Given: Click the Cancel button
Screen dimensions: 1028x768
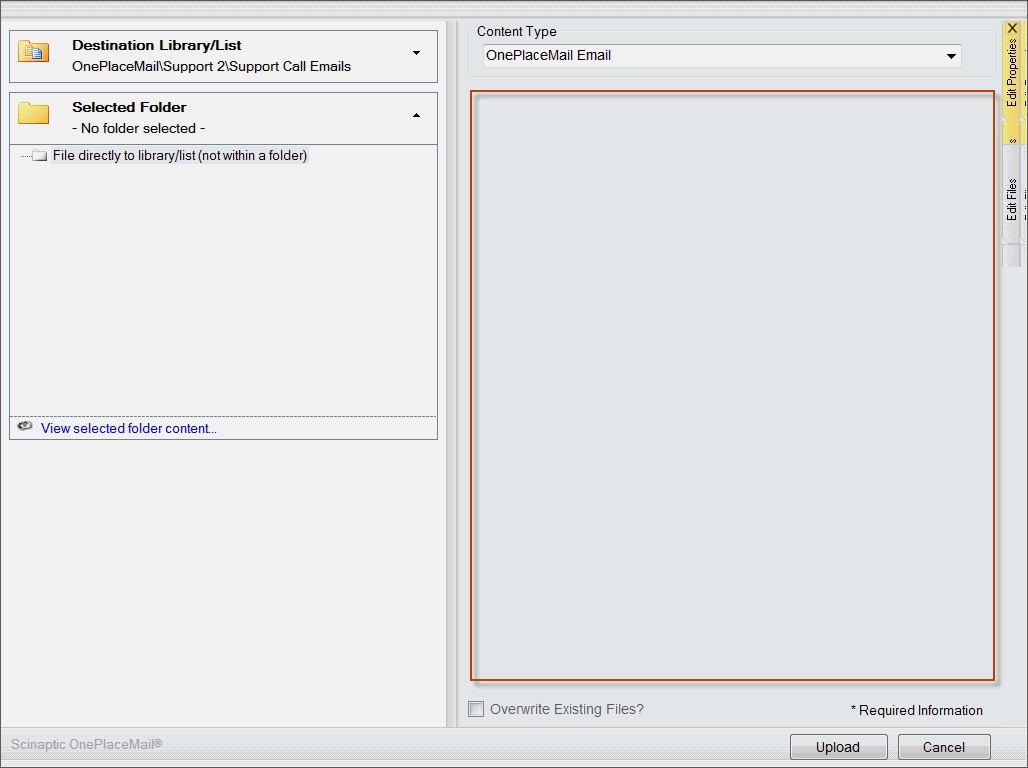Looking at the screenshot, I should (944, 747).
